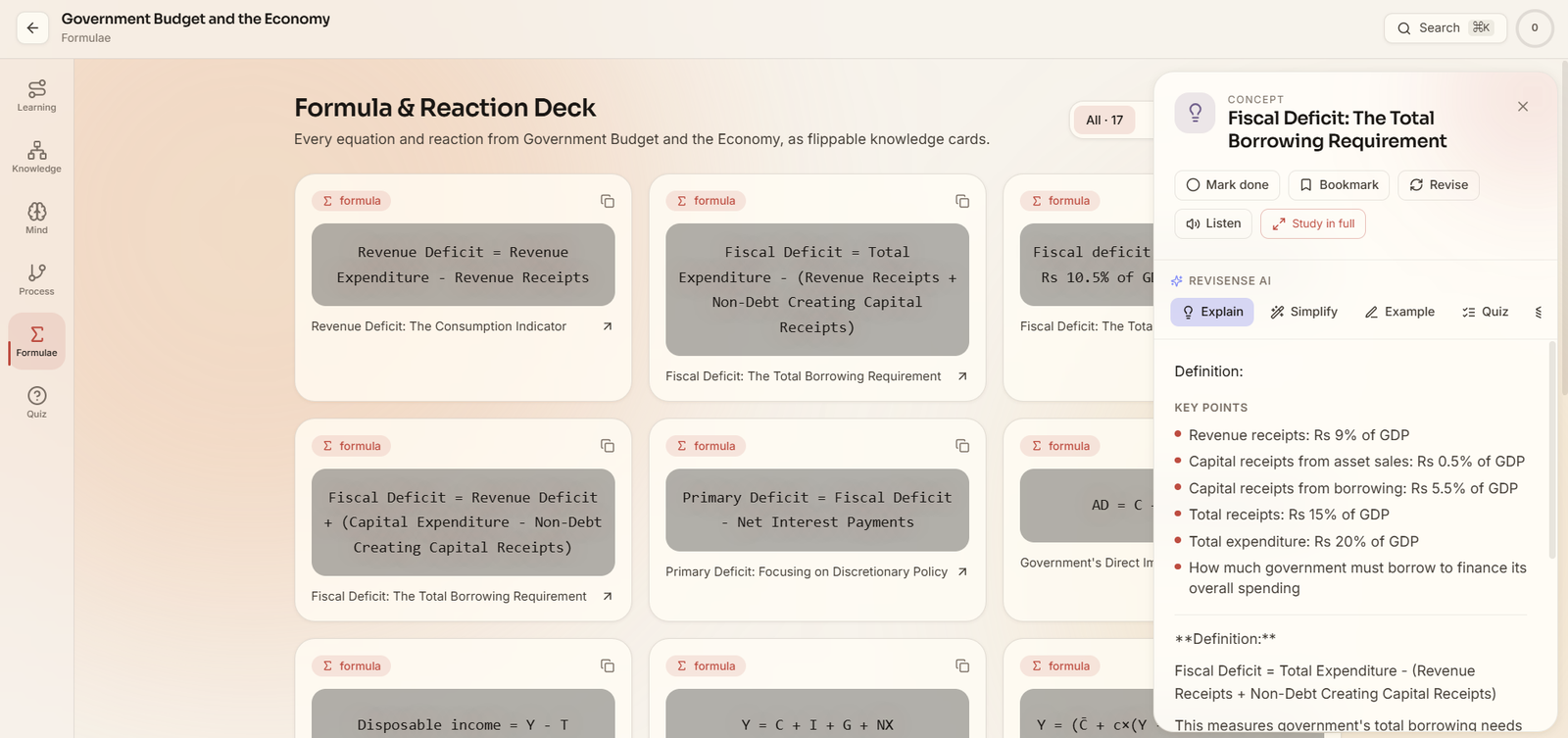This screenshot has width=1568, height=738.
Task: Close the concept side panel
Action: coord(1523,107)
